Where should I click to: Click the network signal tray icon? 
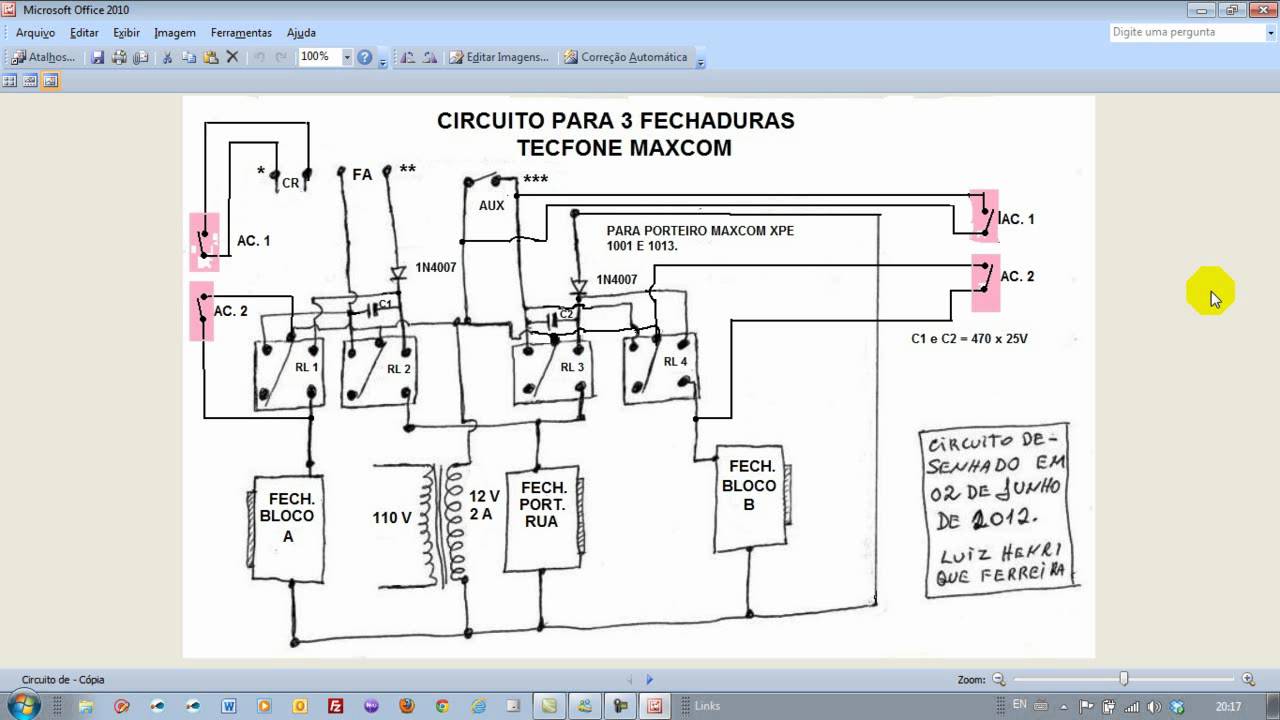click(1132, 706)
